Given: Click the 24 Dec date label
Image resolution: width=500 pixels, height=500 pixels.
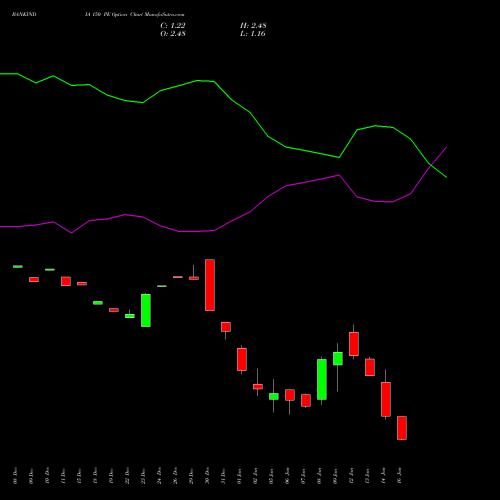Looking at the screenshot, I should coord(159,476).
